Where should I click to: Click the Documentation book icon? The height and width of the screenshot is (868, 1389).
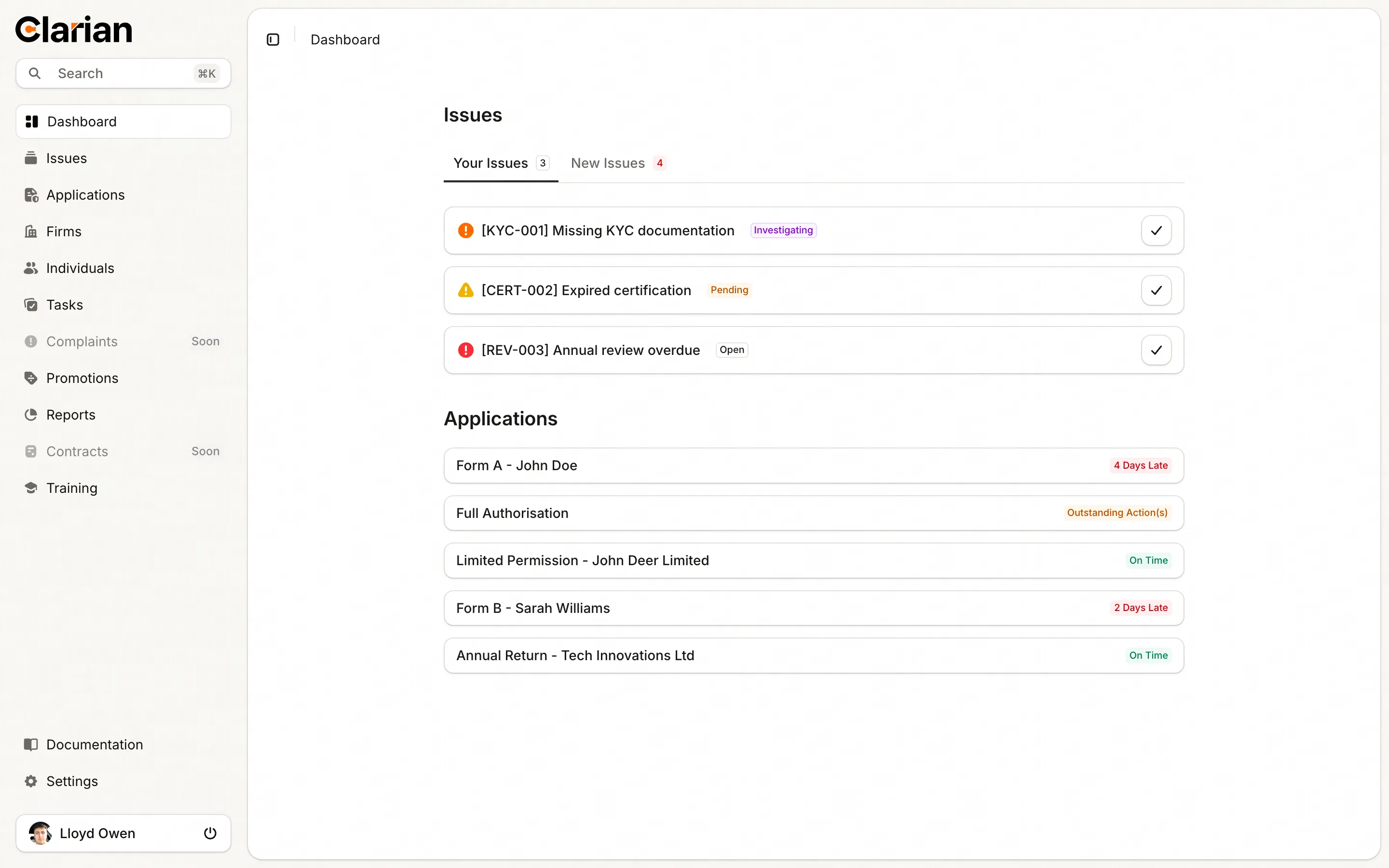(31, 744)
